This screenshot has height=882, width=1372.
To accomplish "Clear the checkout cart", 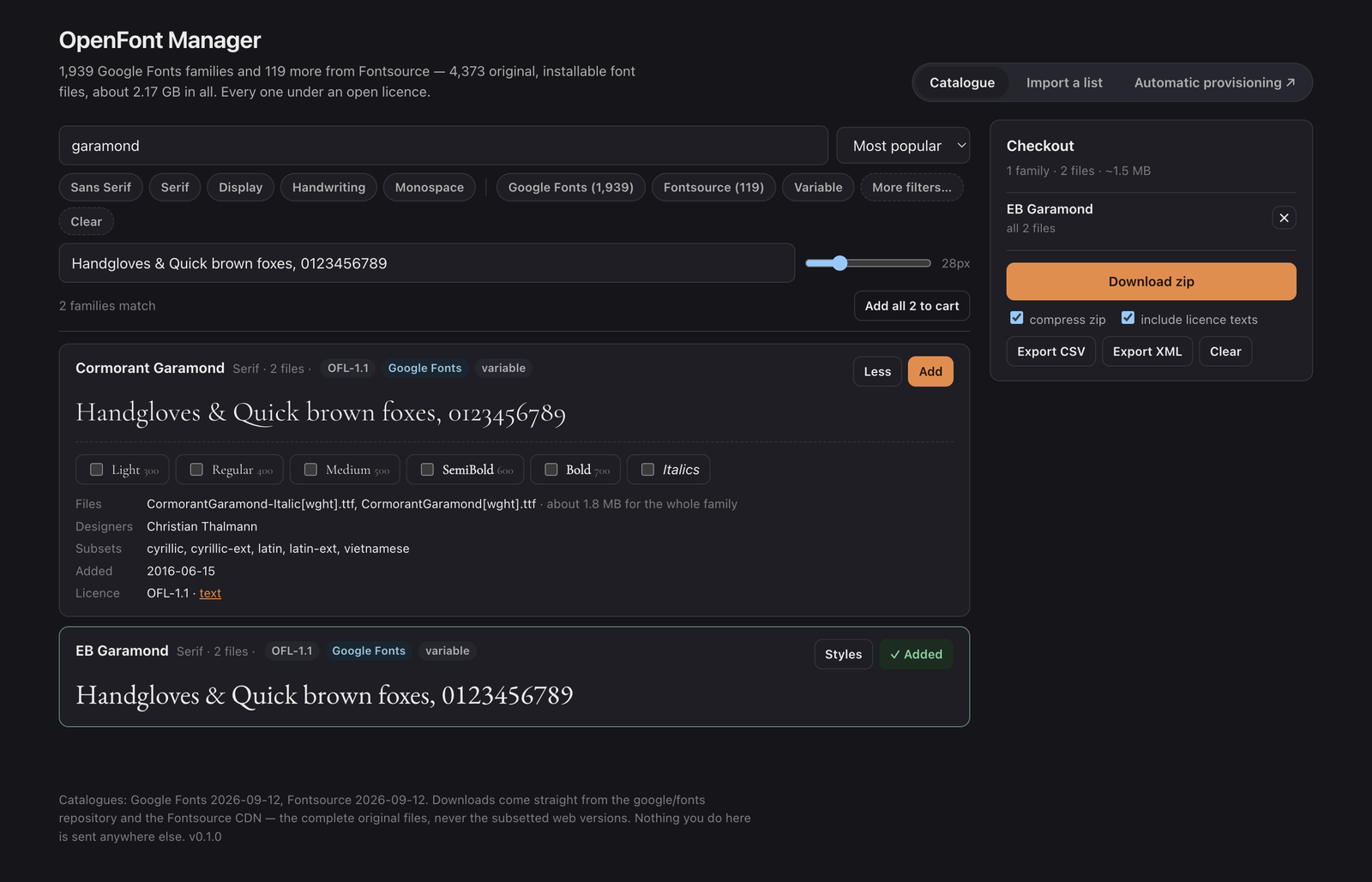I will point(1225,351).
